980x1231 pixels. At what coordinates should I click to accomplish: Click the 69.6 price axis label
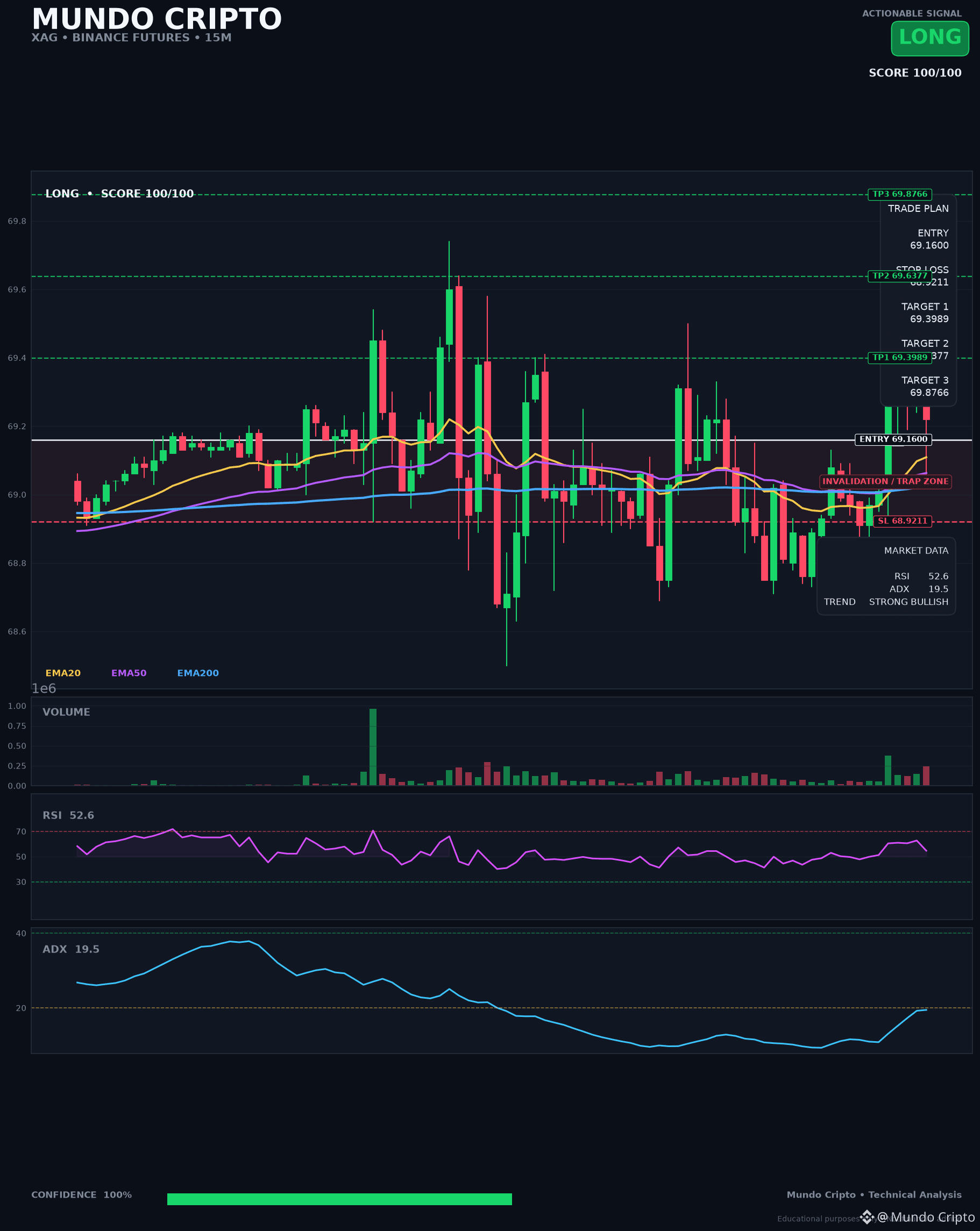tap(17, 290)
